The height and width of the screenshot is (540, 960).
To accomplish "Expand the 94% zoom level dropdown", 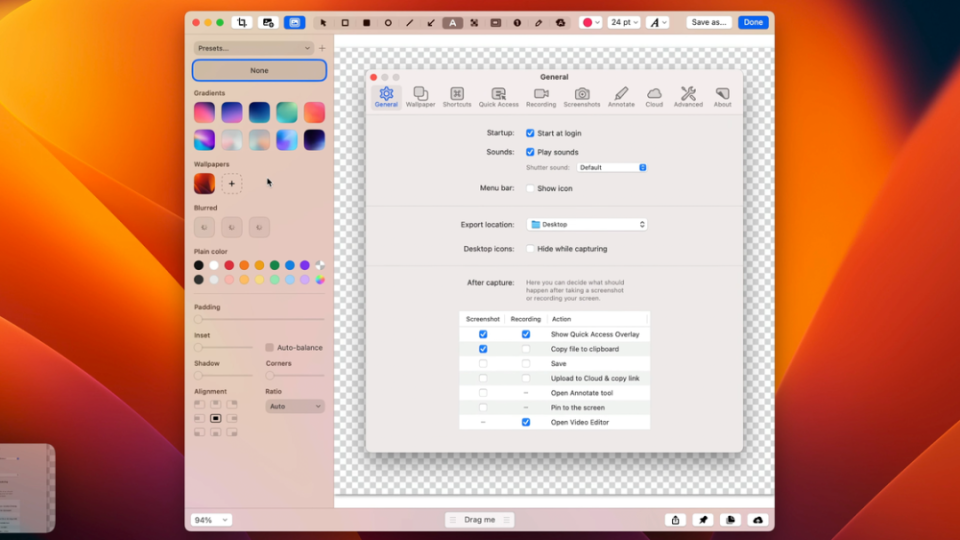I will click(x=211, y=520).
